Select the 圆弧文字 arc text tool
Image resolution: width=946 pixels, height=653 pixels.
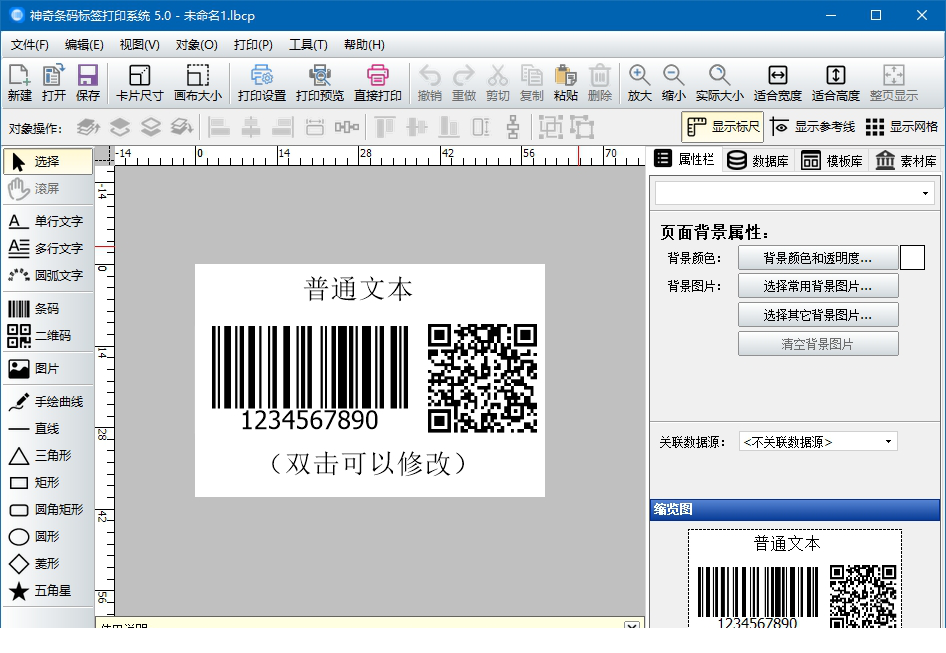coord(46,275)
